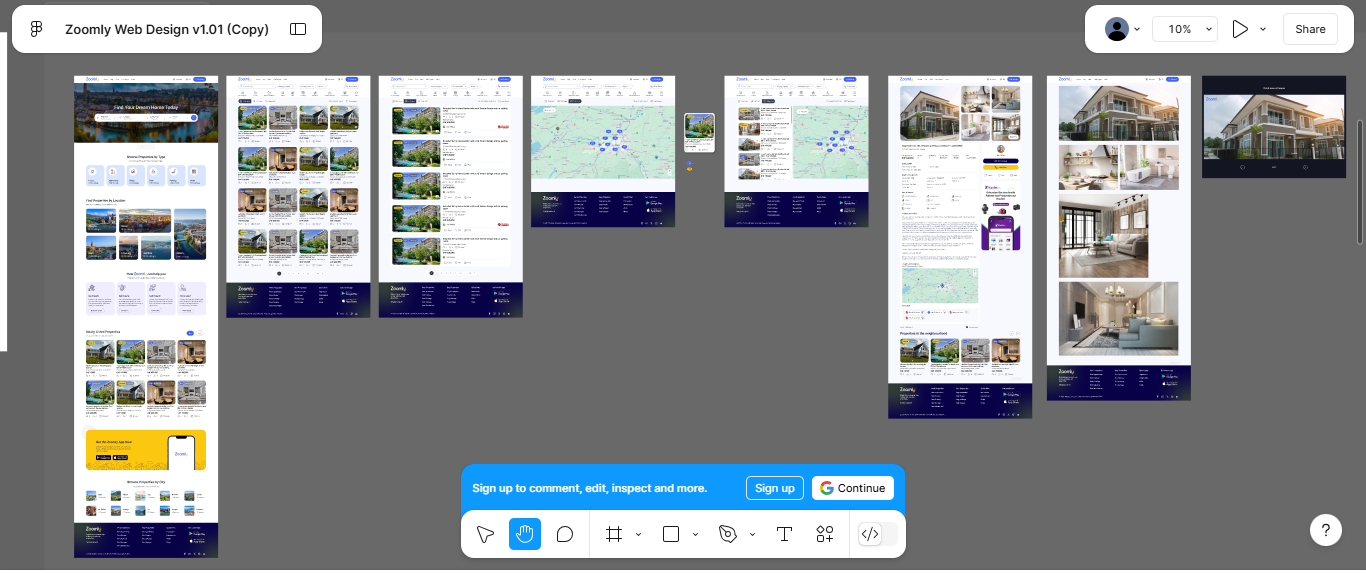This screenshot has width=1366, height=573.
Task: Open the 10% zoom level dropdown
Action: (x=1185, y=29)
